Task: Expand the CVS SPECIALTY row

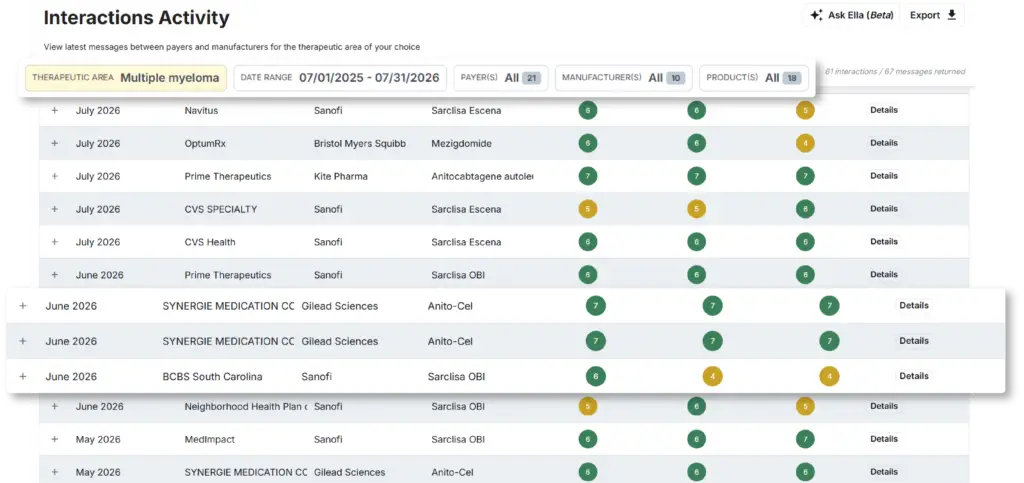Action: [55, 209]
